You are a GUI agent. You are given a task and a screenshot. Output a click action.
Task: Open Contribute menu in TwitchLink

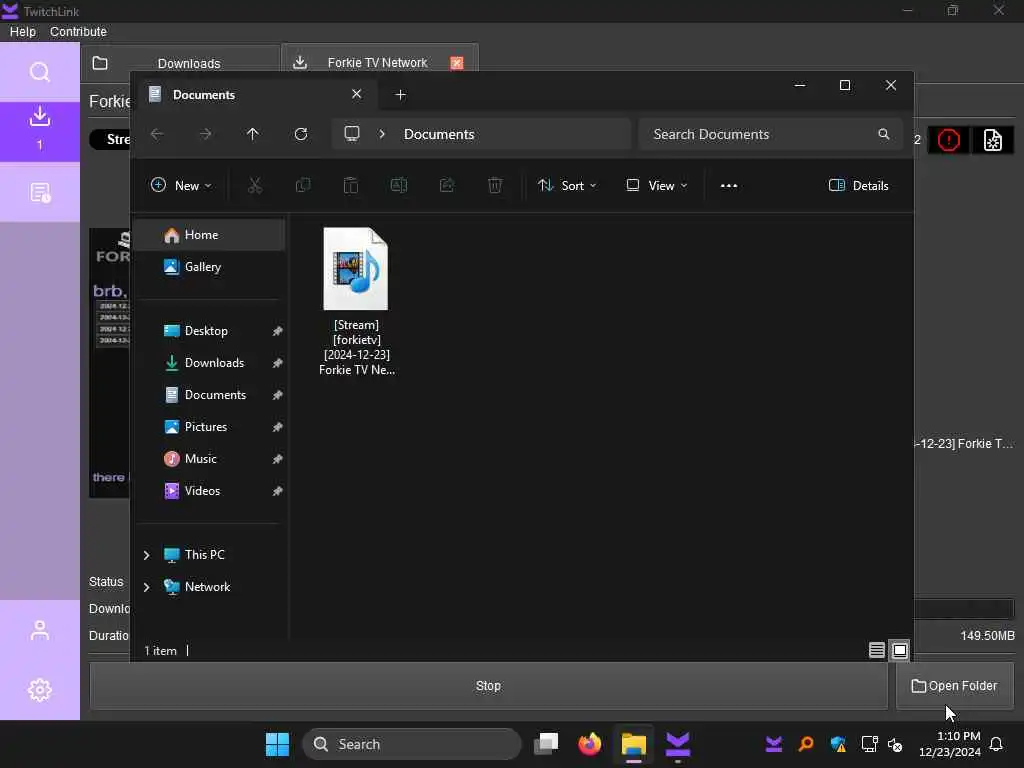click(x=78, y=31)
